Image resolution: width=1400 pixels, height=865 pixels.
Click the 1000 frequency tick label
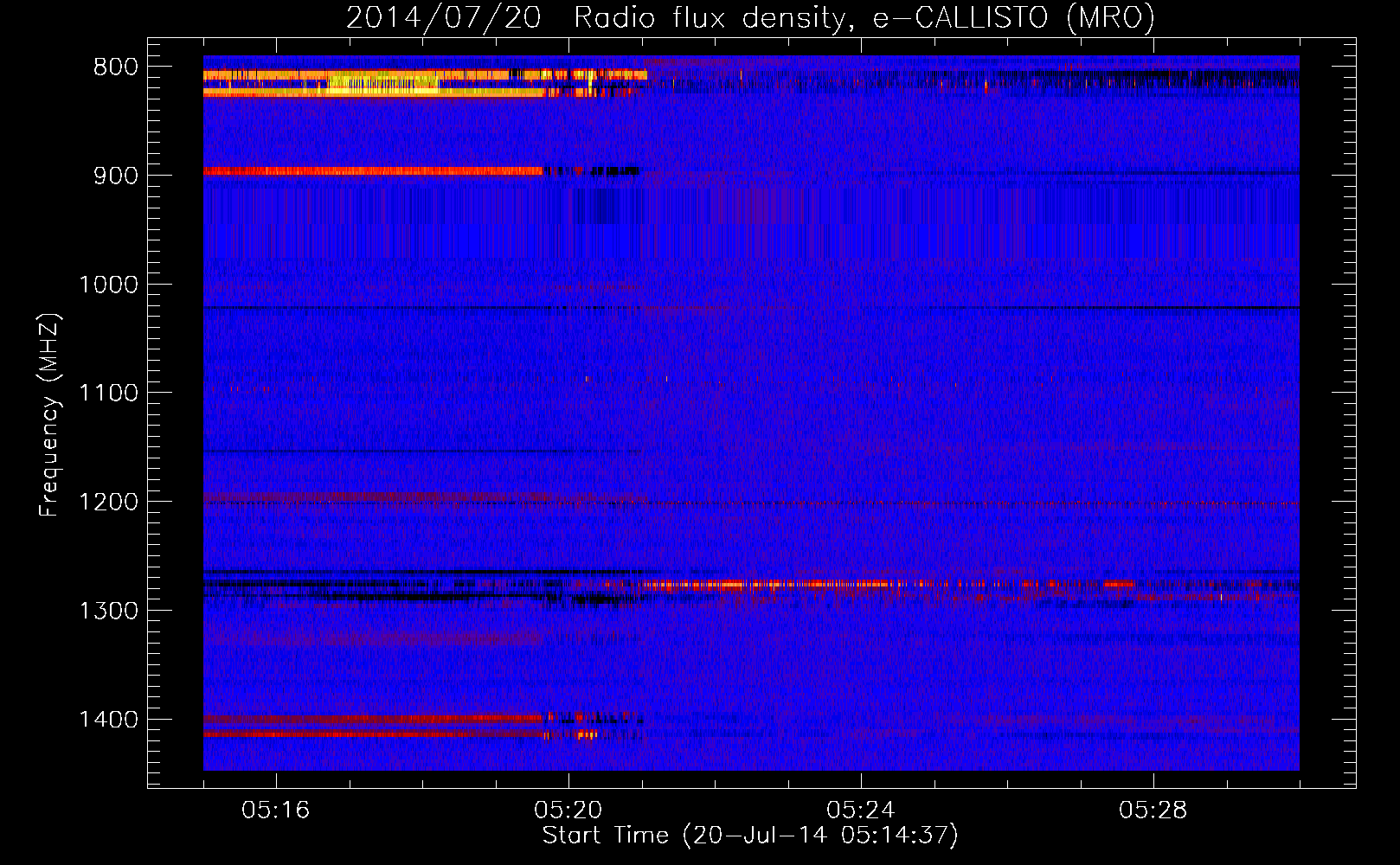pyautogui.click(x=108, y=285)
